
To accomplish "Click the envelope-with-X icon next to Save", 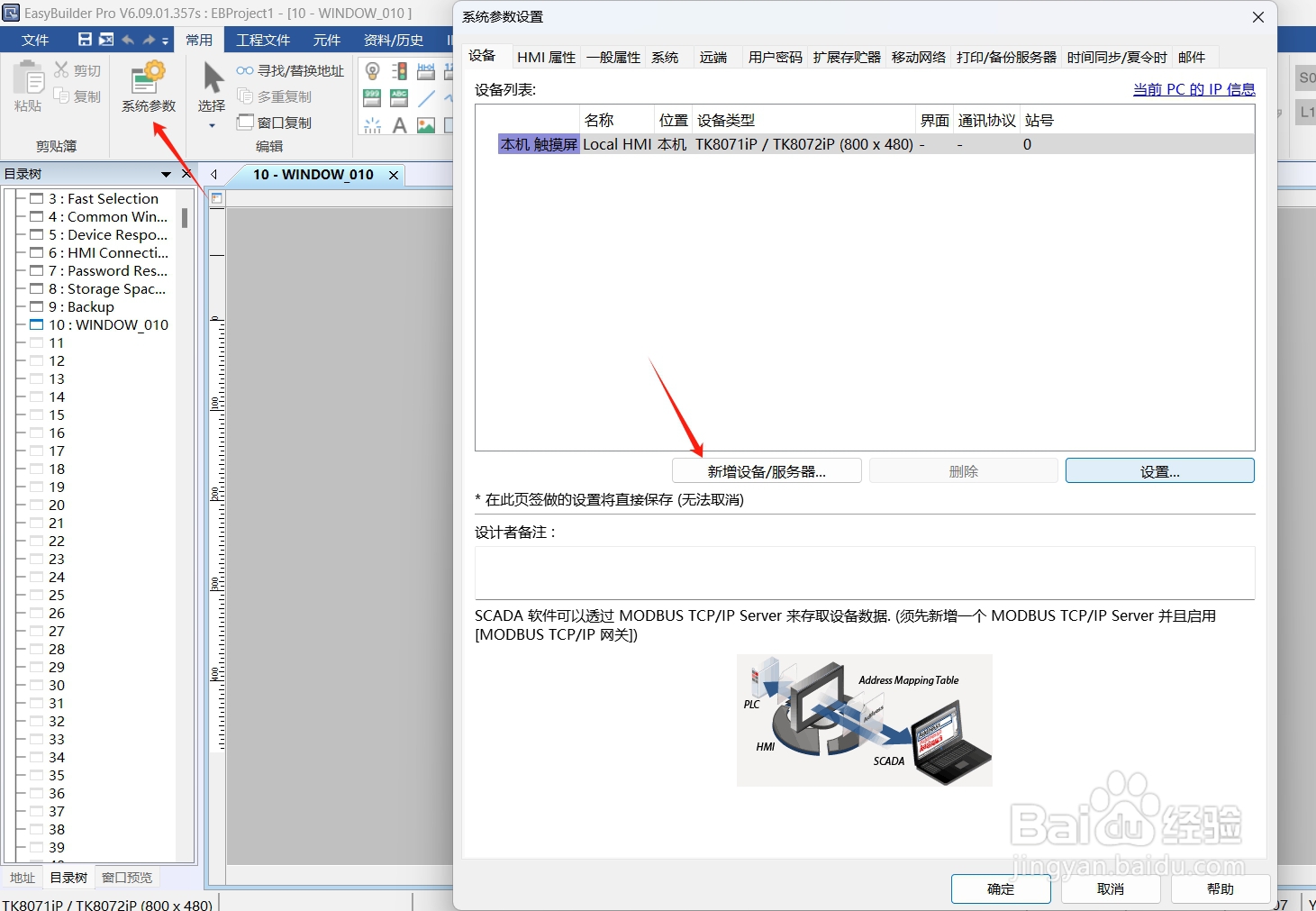I will click(x=106, y=40).
